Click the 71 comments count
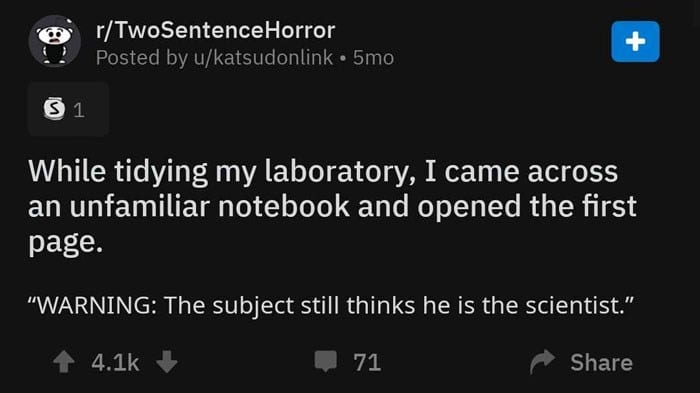700x393 pixels. point(367,362)
